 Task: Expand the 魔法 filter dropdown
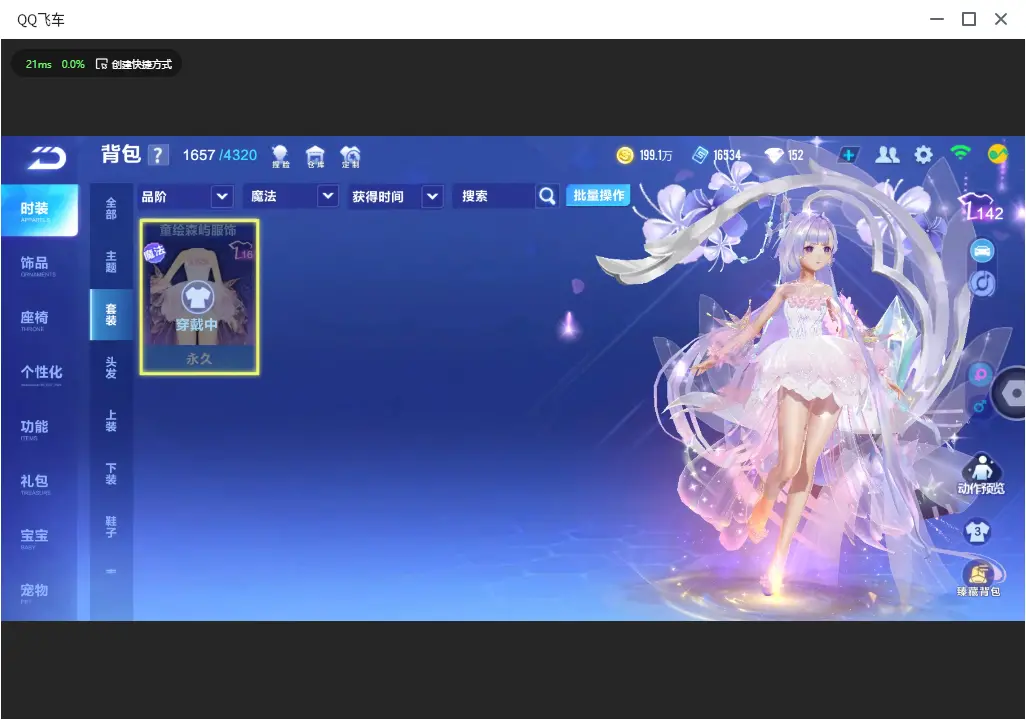pyautogui.click(x=292, y=196)
